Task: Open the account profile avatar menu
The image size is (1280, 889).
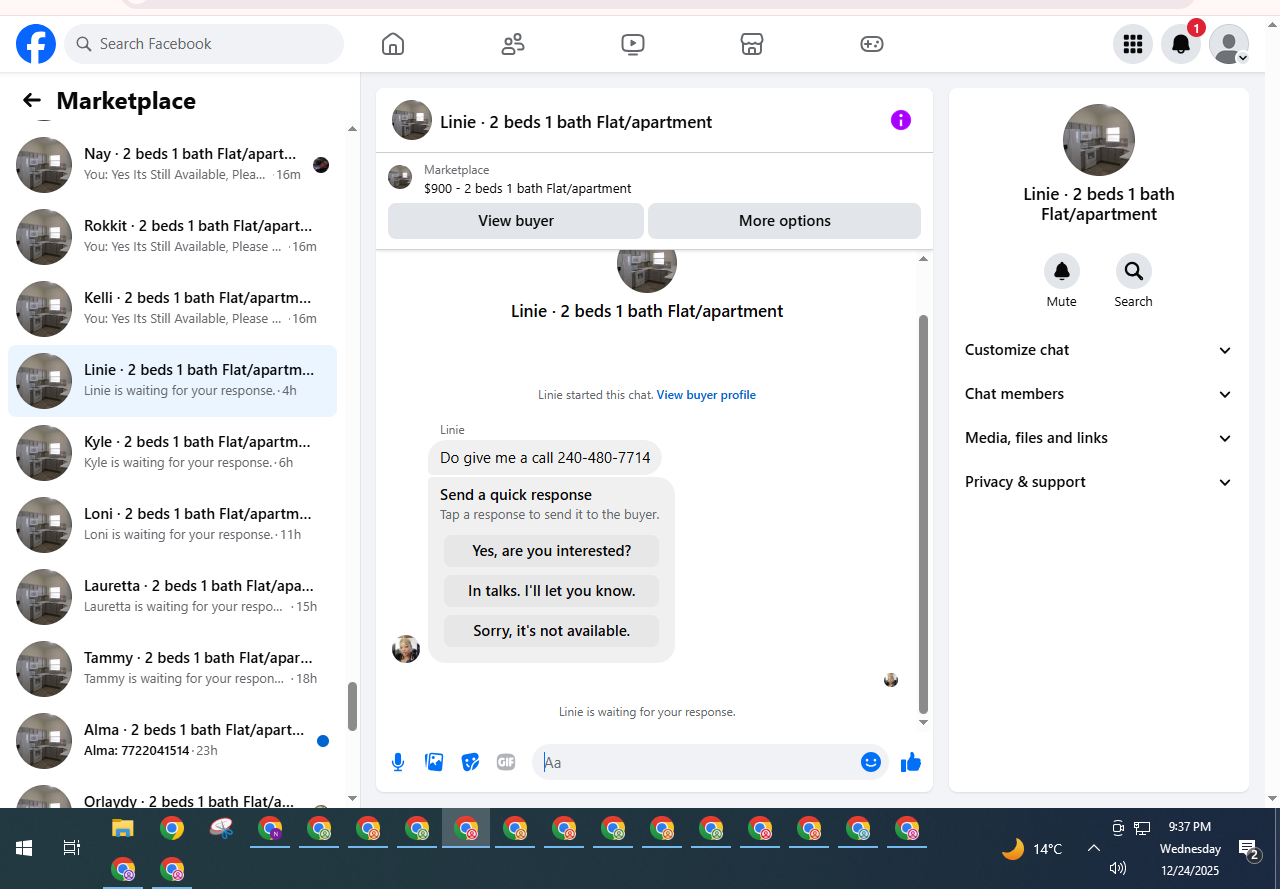Action: 1229,44
